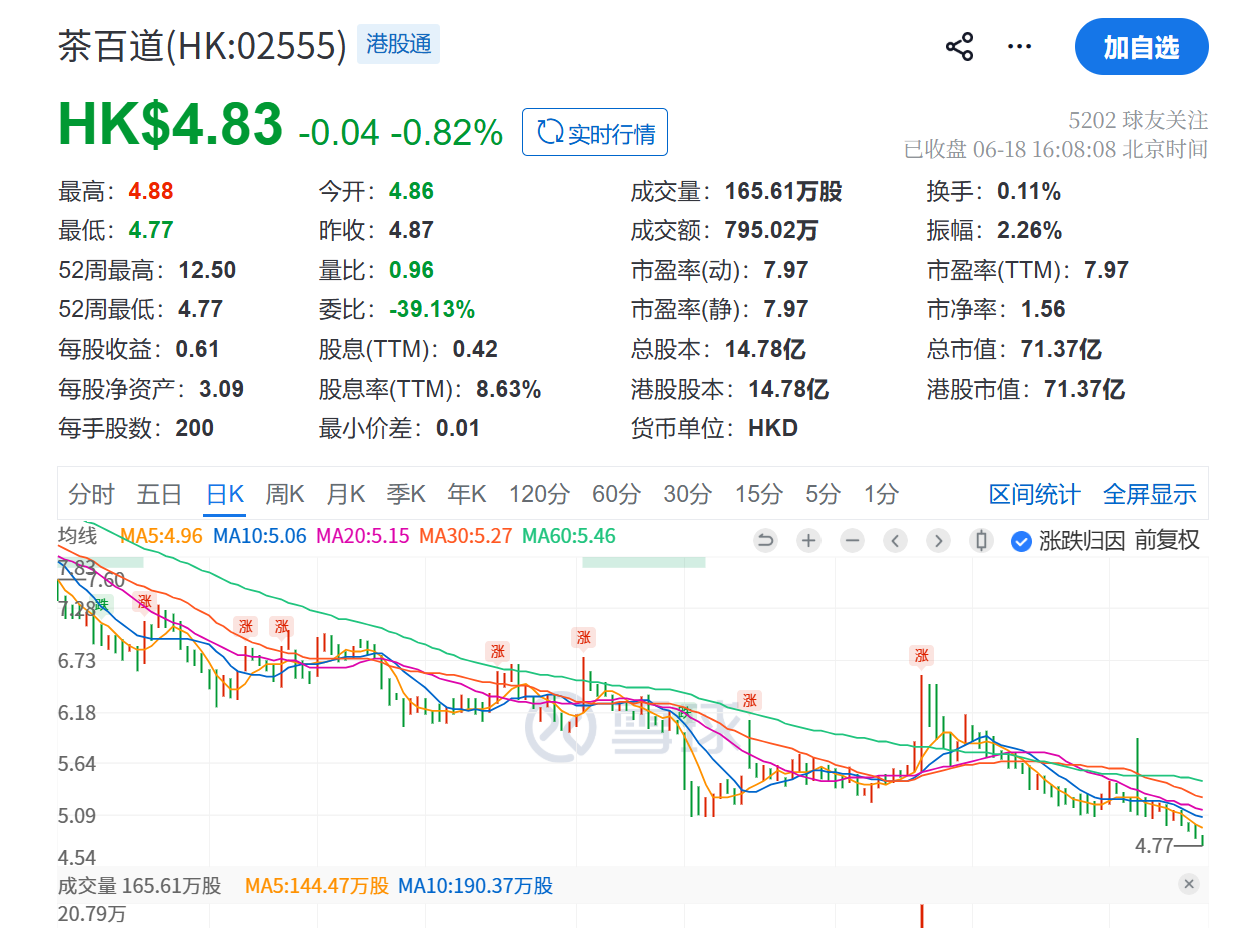Click the share icon next to the stock title
This screenshot has height=928, width=1246.
pyautogui.click(x=959, y=47)
